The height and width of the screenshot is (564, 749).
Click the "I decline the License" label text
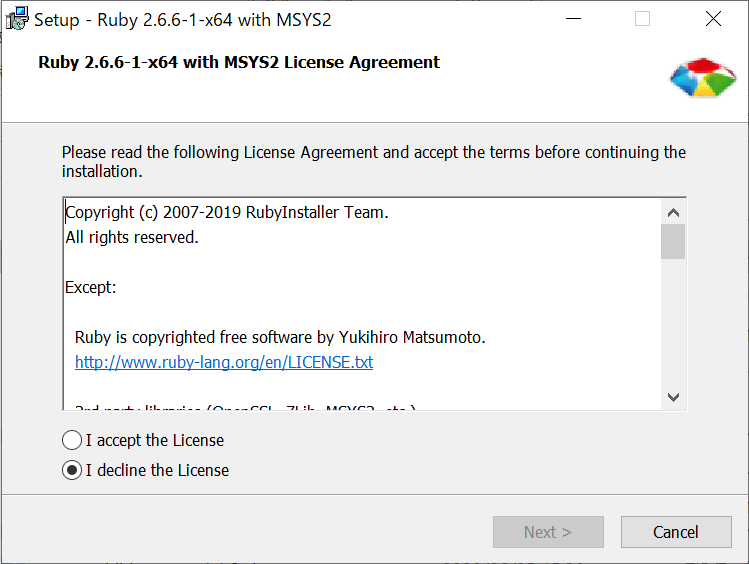[x=157, y=470]
